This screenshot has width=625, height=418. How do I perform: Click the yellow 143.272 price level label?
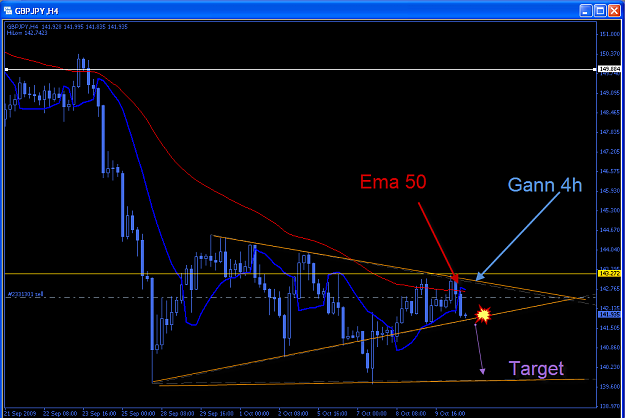(609, 273)
